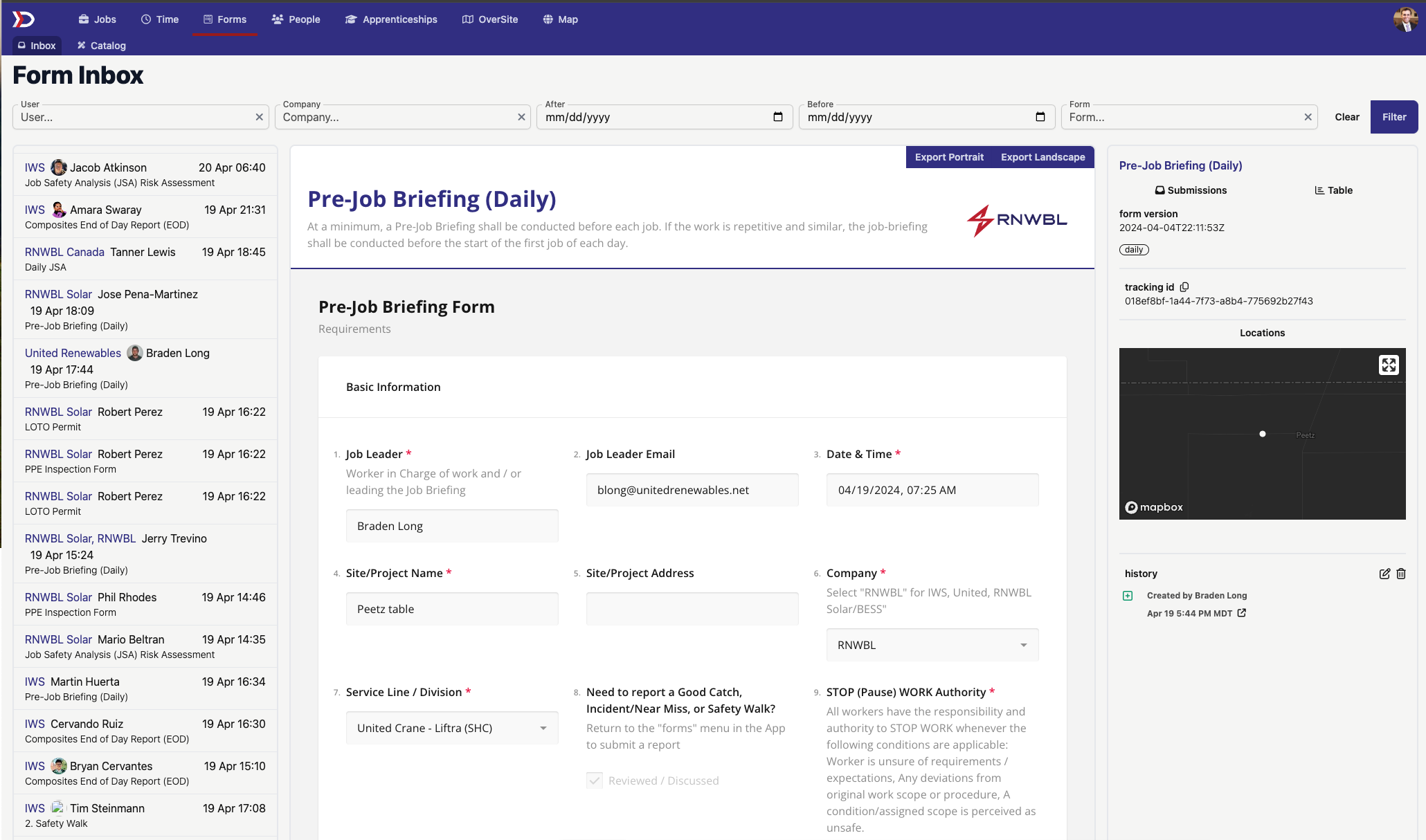Viewport: 1426px width, 840px height.
Task: Switch to the Catalog tab
Action: pos(100,45)
